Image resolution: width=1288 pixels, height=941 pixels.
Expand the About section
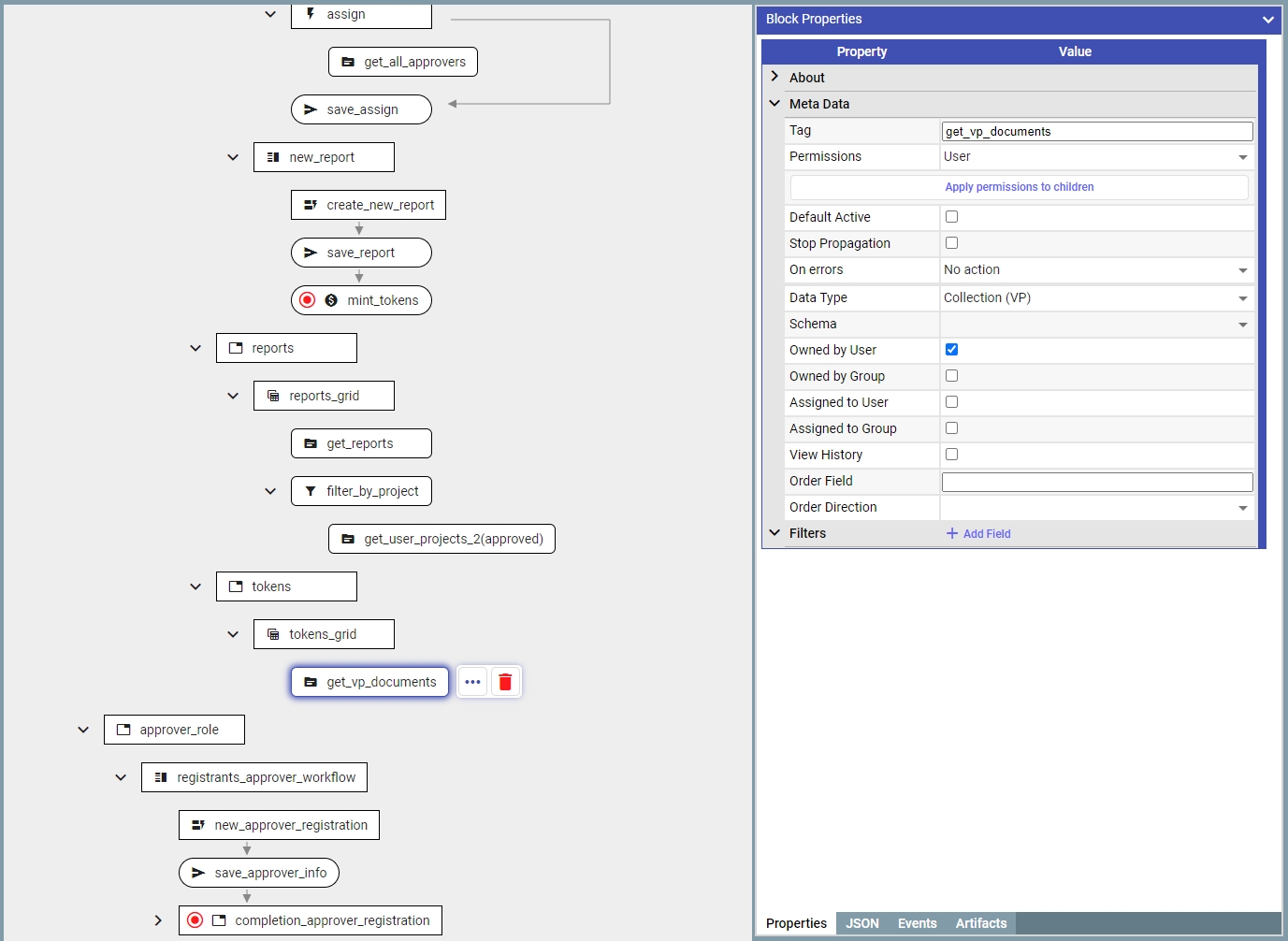[x=774, y=77]
